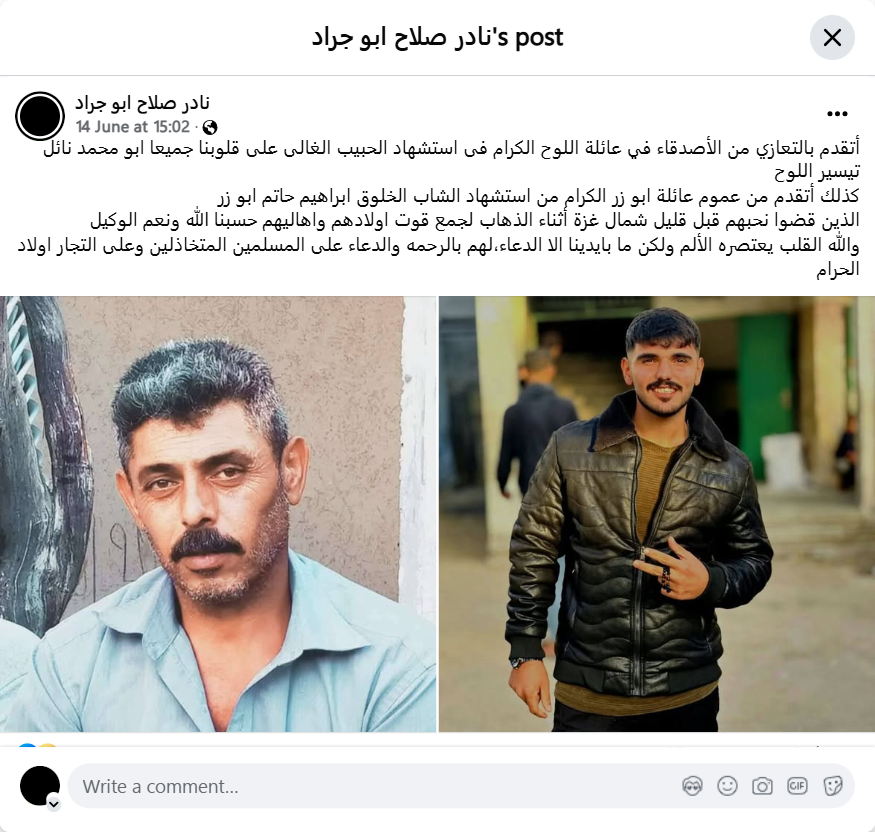Click the globe public audience icon
Viewport: 875px width, 832px height.
(210, 128)
